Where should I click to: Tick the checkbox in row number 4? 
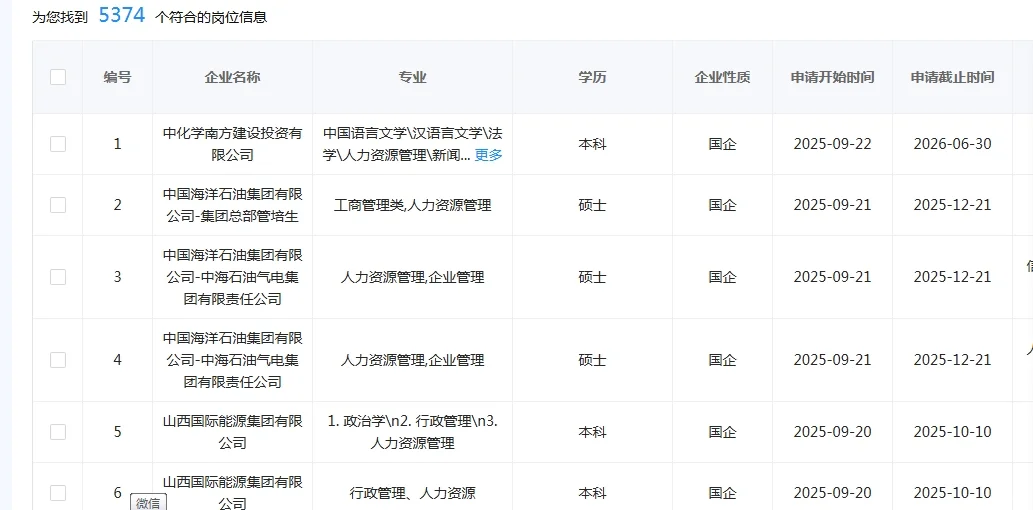click(x=58, y=360)
